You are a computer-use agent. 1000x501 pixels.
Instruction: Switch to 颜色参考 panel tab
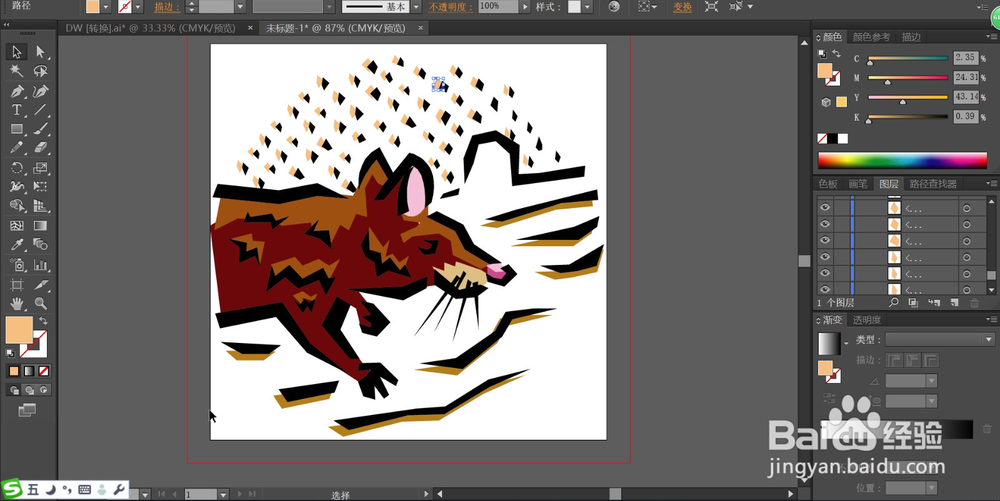click(871, 37)
